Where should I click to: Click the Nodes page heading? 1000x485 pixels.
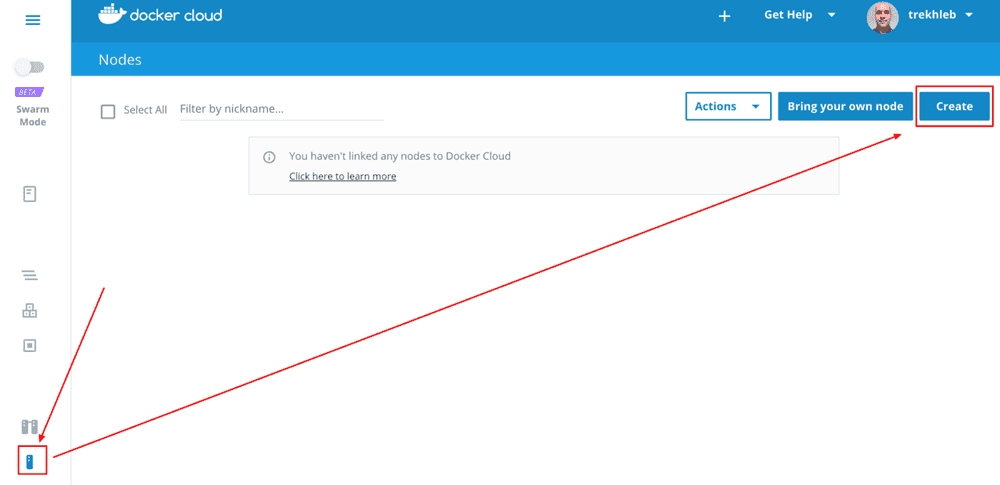(x=120, y=60)
